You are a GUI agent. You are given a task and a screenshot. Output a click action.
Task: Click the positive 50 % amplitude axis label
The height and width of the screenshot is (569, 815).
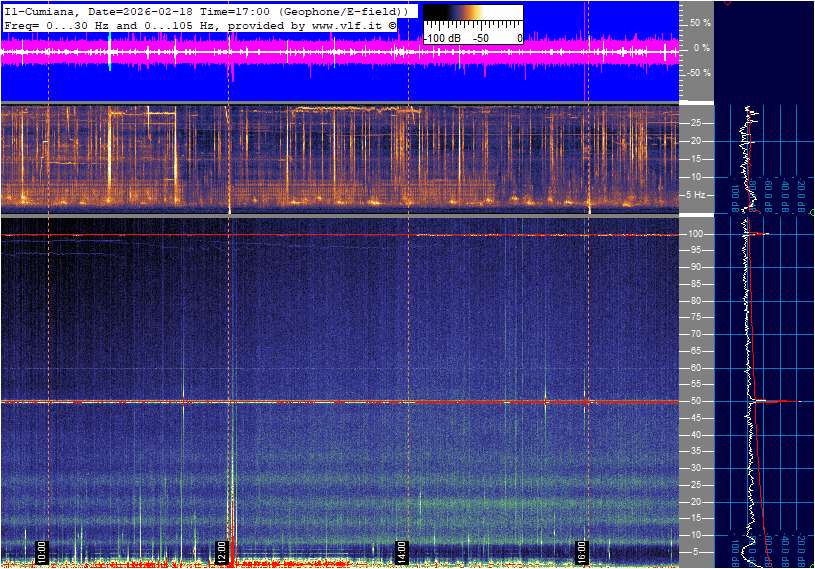click(x=699, y=22)
